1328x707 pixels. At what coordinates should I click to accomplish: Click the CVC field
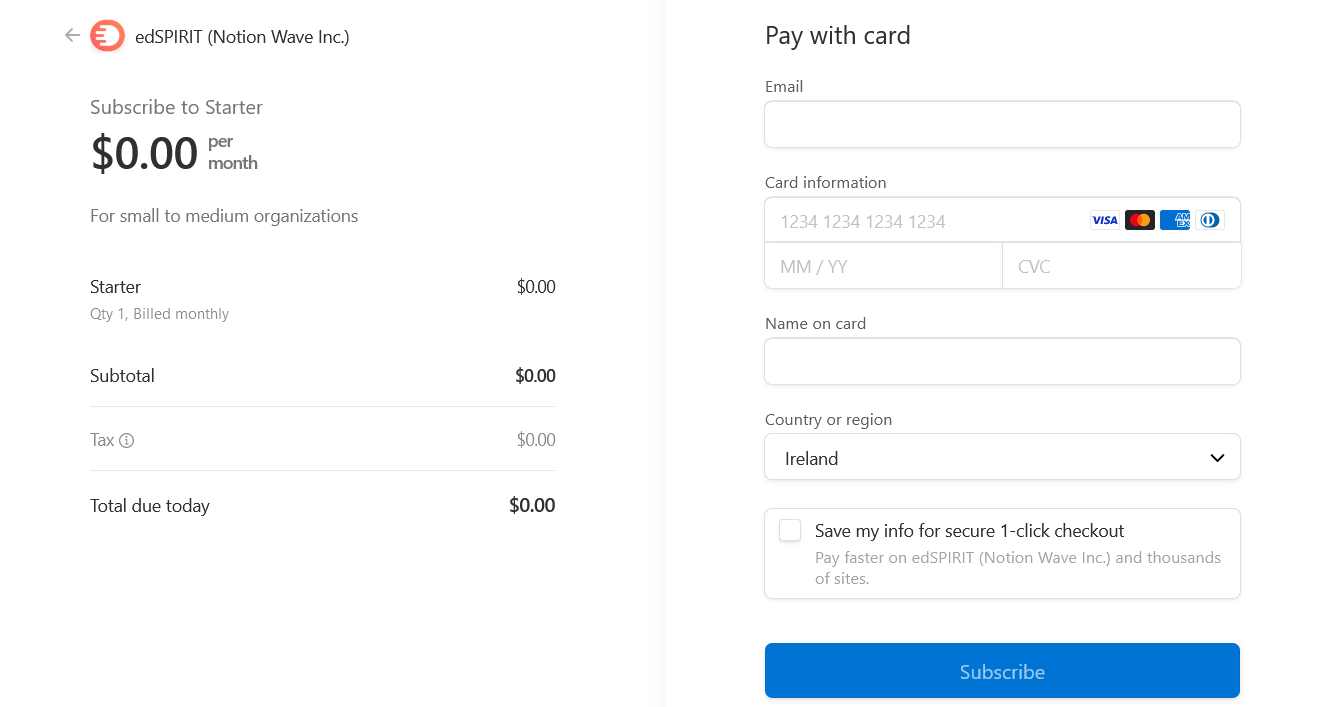coord(1122,266)
